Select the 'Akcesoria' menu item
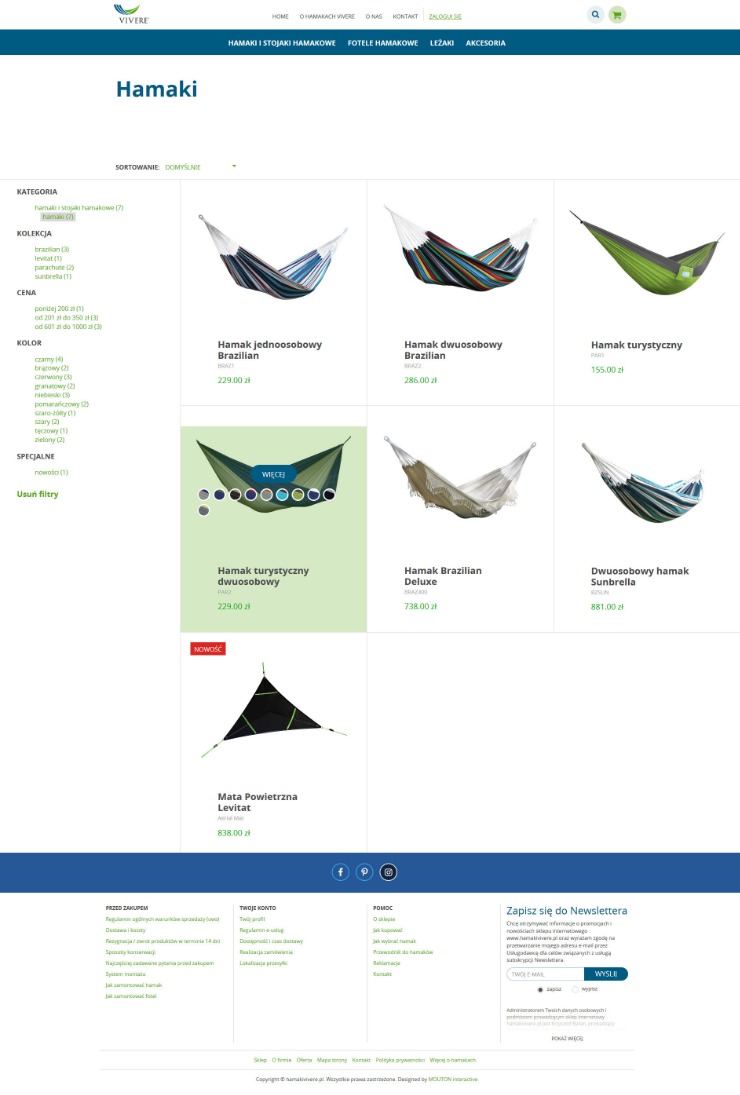Viewport: 740px width, 1095px height. (x=485, y=43)
